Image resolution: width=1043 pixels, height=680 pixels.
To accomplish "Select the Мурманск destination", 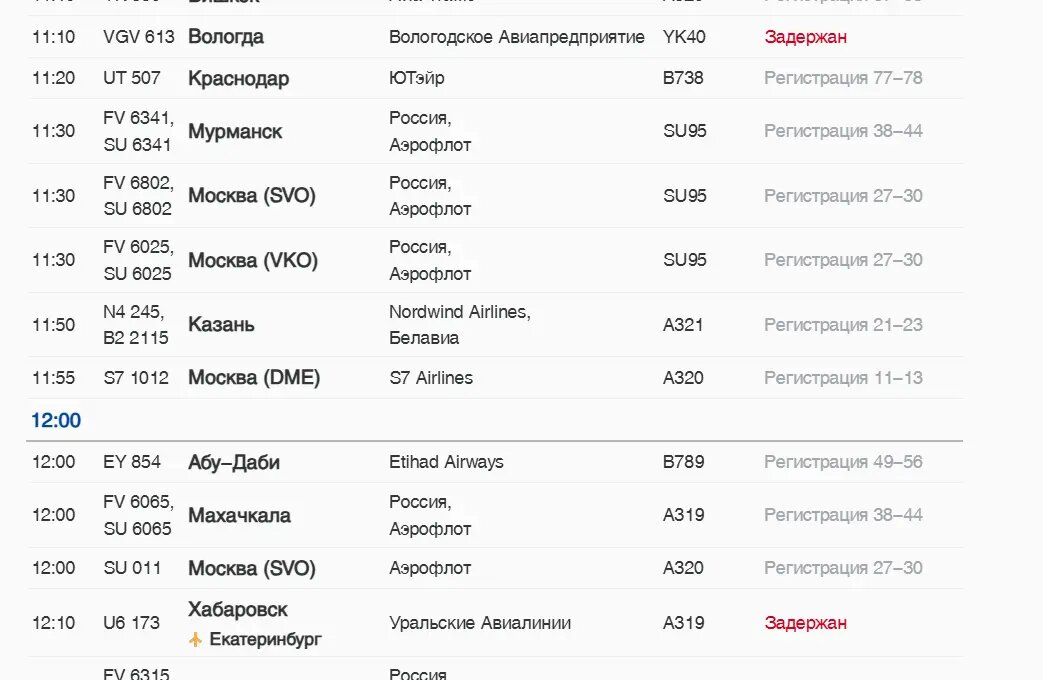I will pyautogui.click(x=235, y=131).
